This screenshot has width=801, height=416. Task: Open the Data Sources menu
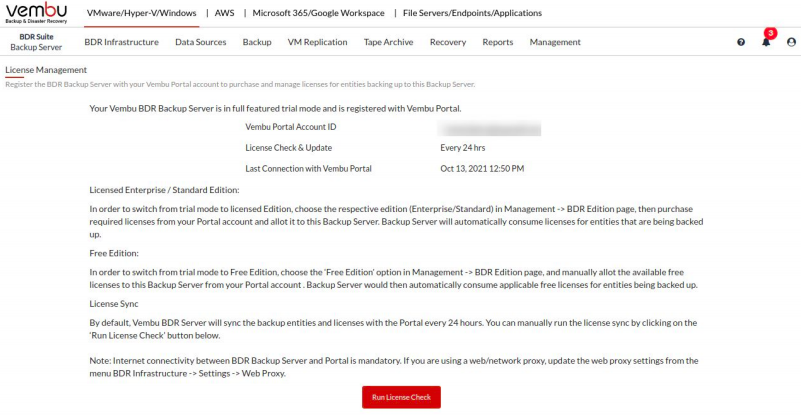(201, 42)
